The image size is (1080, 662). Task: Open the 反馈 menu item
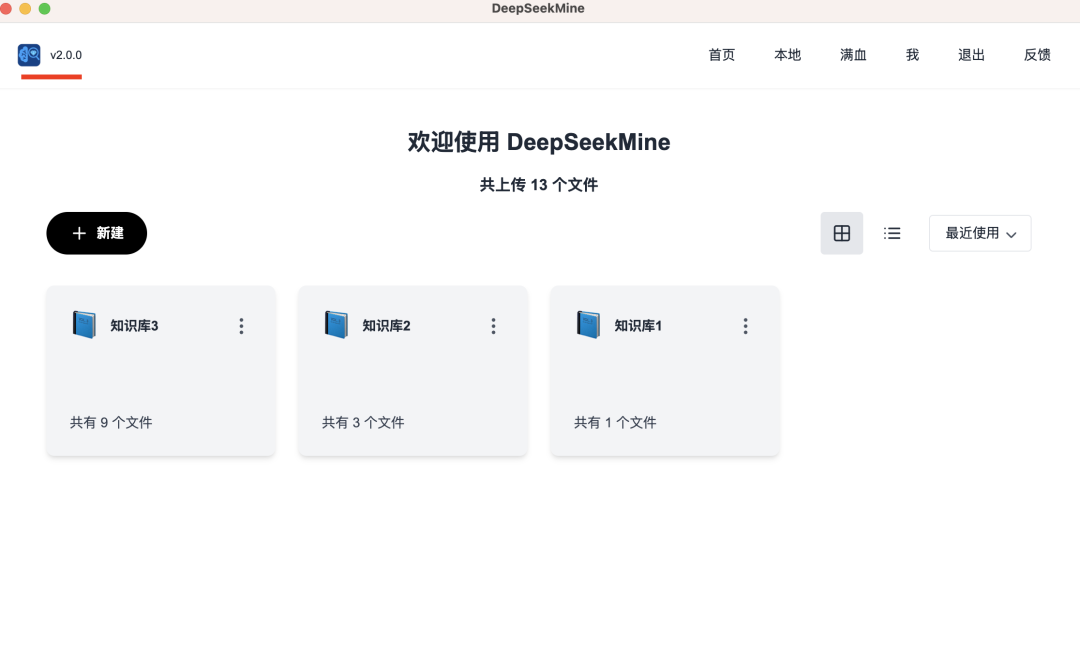coord(1037,55)
